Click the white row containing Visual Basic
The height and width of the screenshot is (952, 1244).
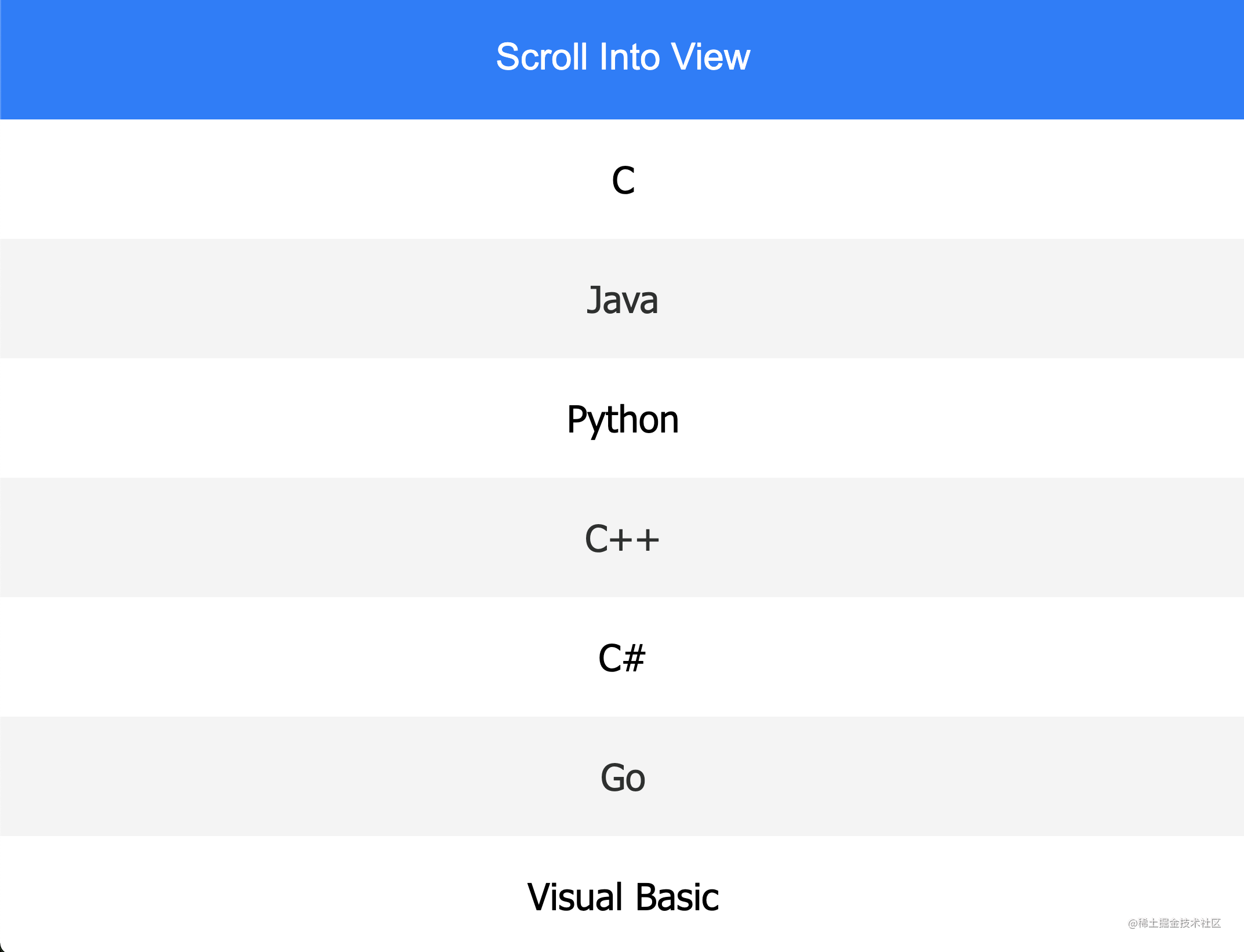[x=232, y=897]
